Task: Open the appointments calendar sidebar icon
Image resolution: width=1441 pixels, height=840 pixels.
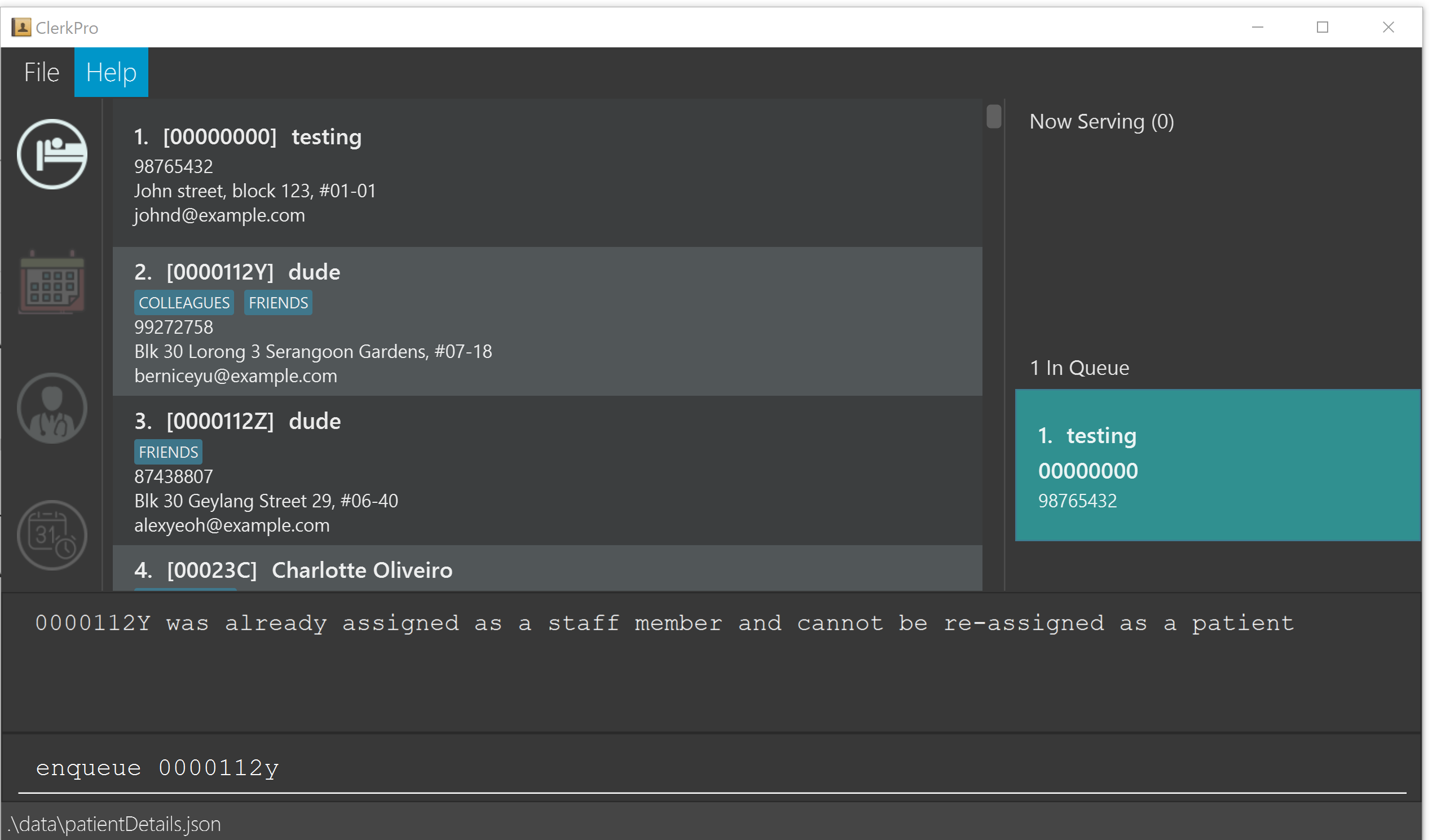Action: [52, 282]
